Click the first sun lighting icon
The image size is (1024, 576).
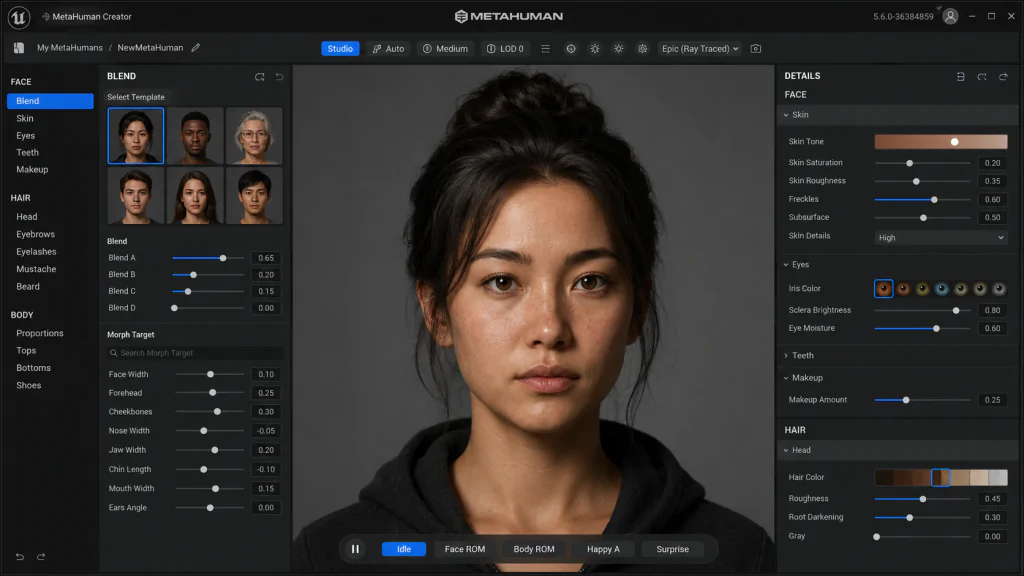point(595,48)
